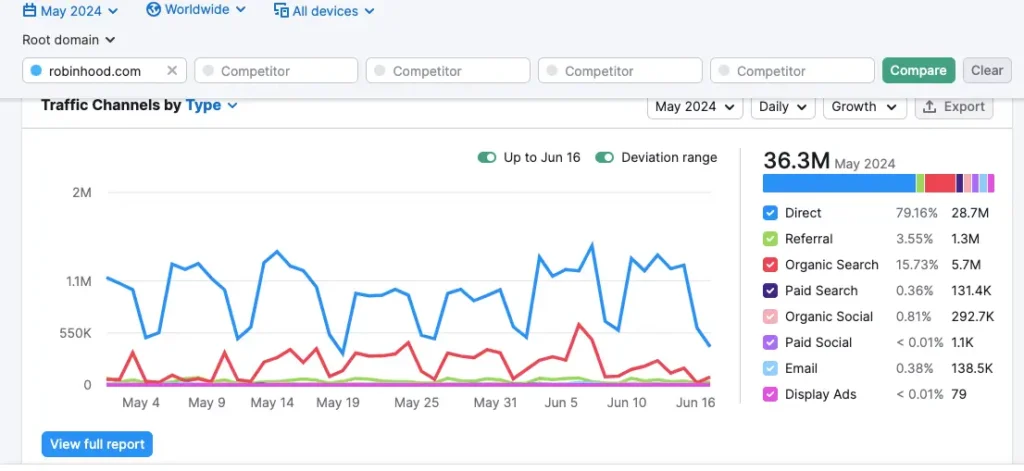Click the calendar icon beside May 2024
The width and height of the screenshot is (1024, 471).
(29, 10)
